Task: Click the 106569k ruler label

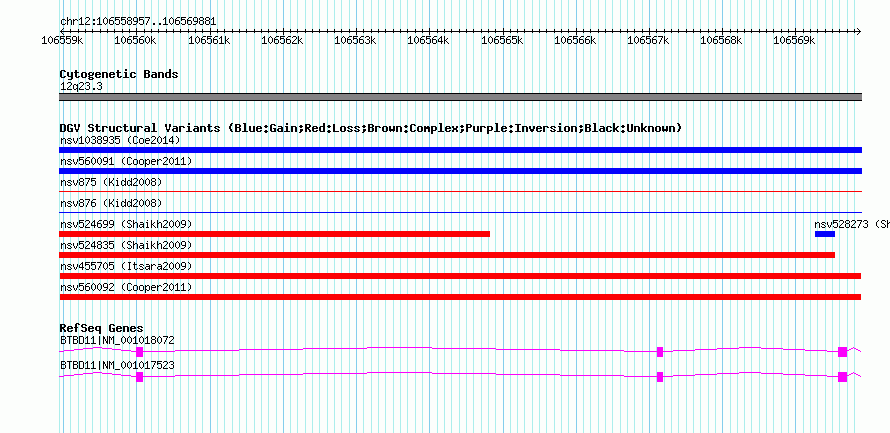Action: coord(795,40)
